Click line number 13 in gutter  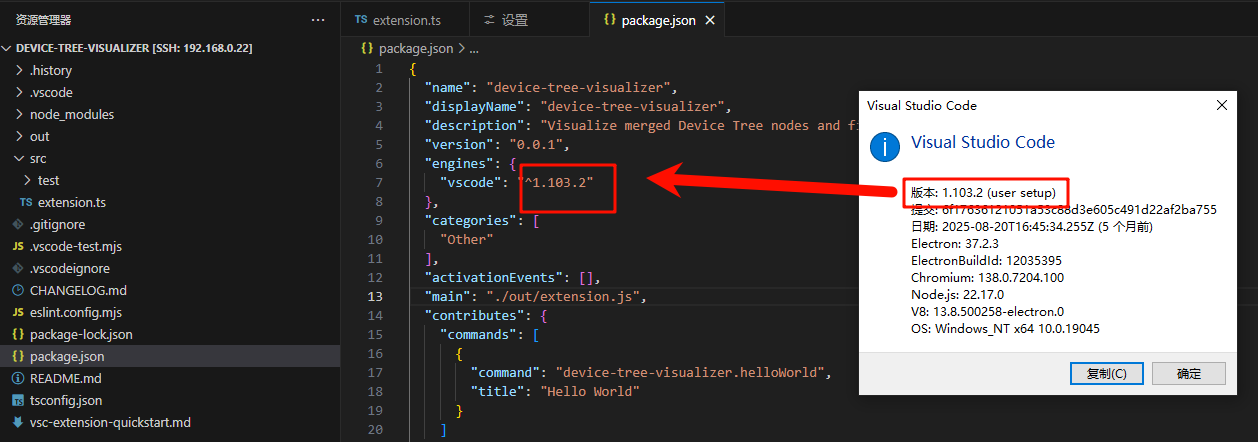point(375,296)
